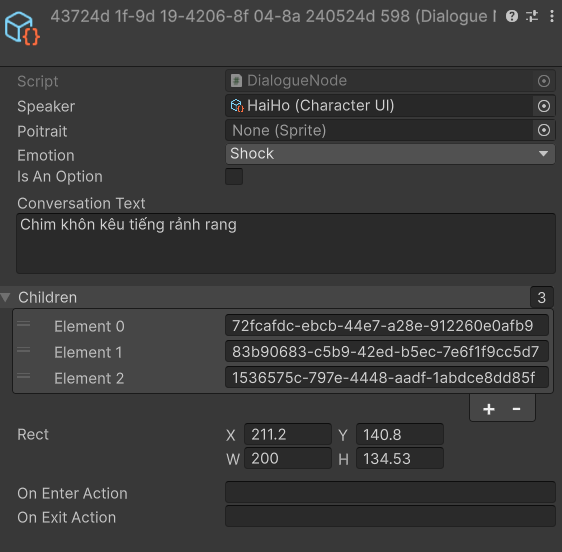Click the Children array size field

tap(542, 298)
